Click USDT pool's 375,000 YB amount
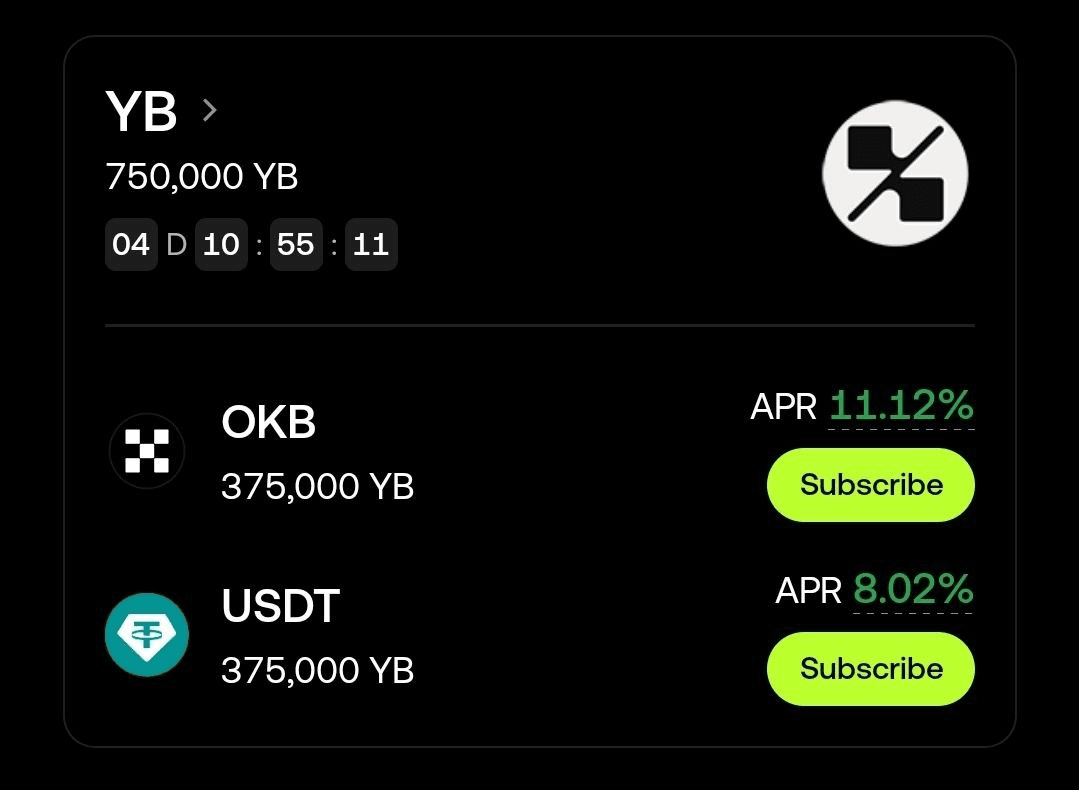This screenshot has width=1079, height=790. [x=317, y=670]
